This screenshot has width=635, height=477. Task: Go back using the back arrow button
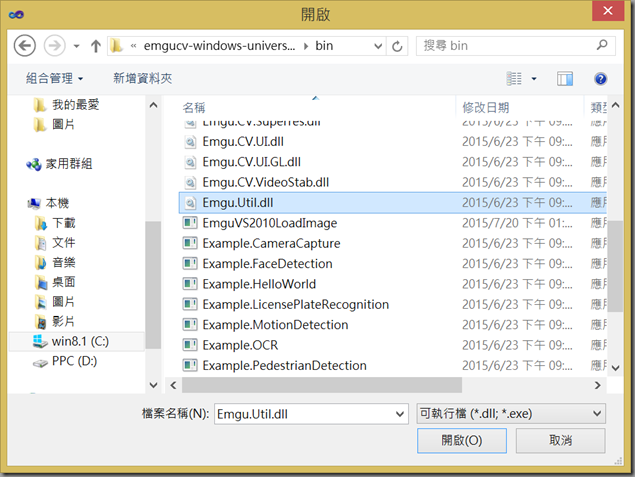24,45
